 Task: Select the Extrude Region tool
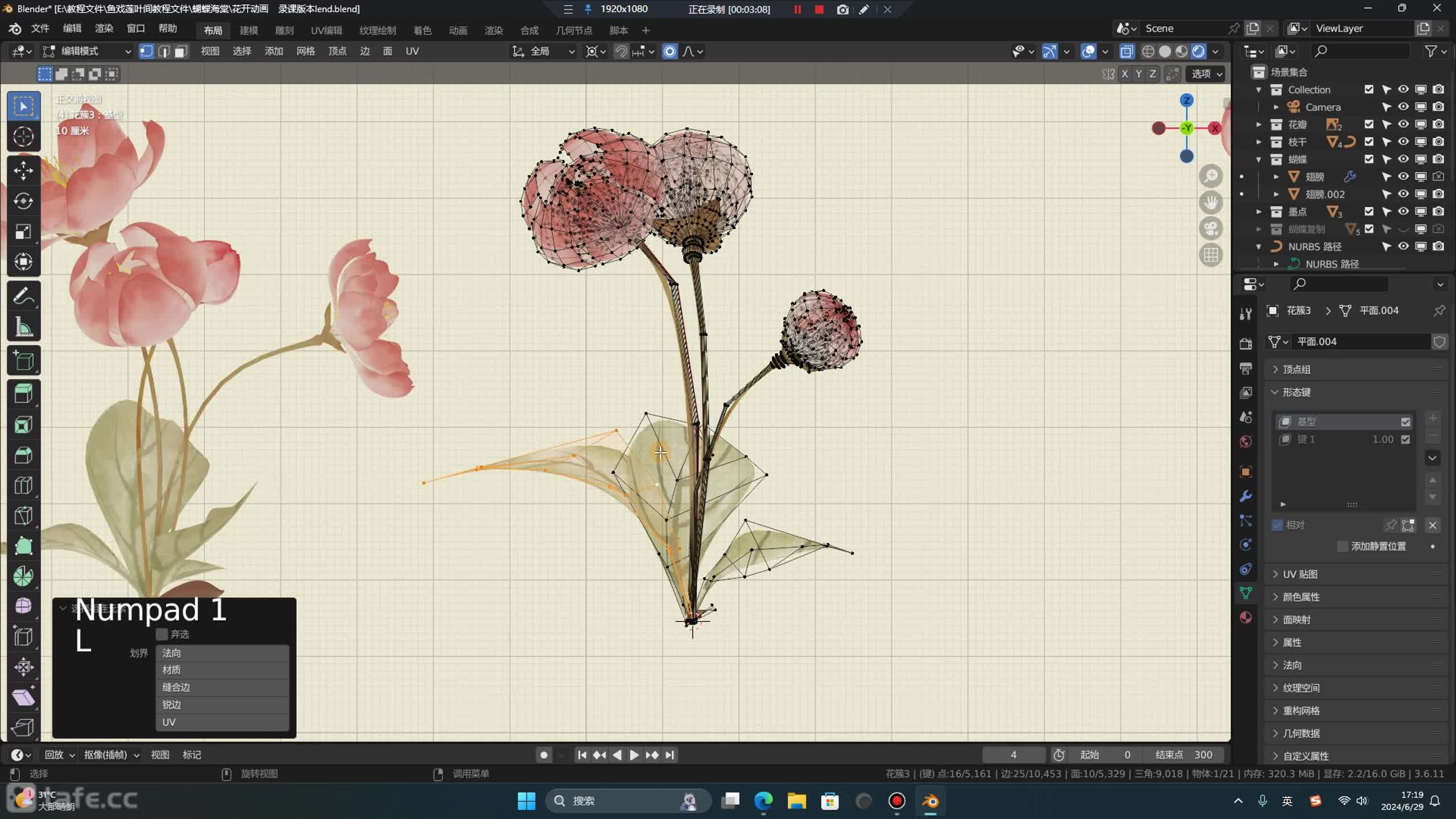point(23,394)
